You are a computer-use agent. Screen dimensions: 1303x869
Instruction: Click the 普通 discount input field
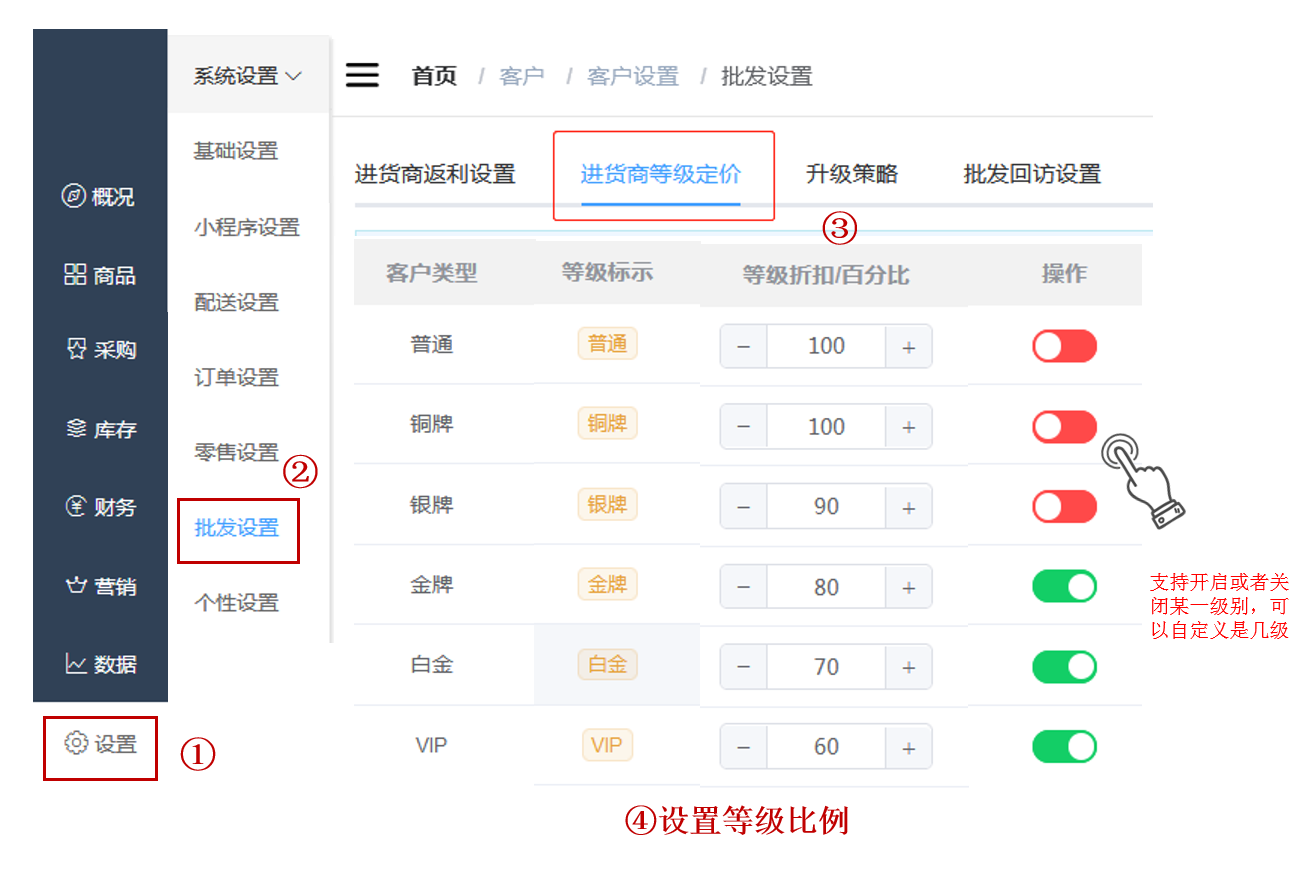(x=826, y=346)
